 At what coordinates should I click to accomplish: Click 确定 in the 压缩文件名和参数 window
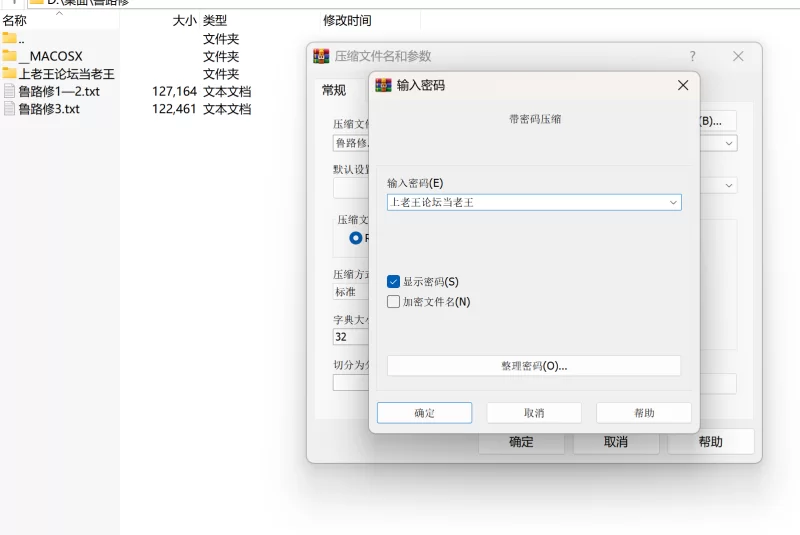(x=521, y=442)
